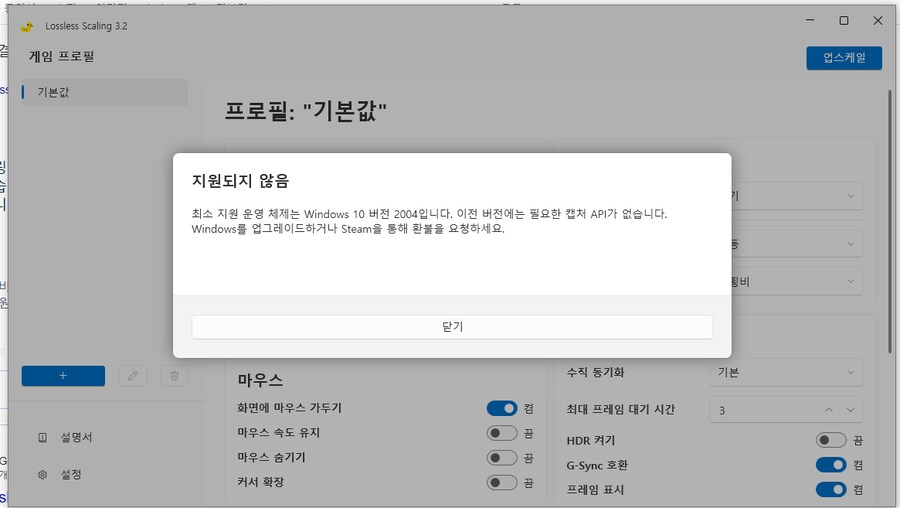Add a new profile with plus button
The image size is (900, 508).
pyautogui.click(x=63, y=375)
